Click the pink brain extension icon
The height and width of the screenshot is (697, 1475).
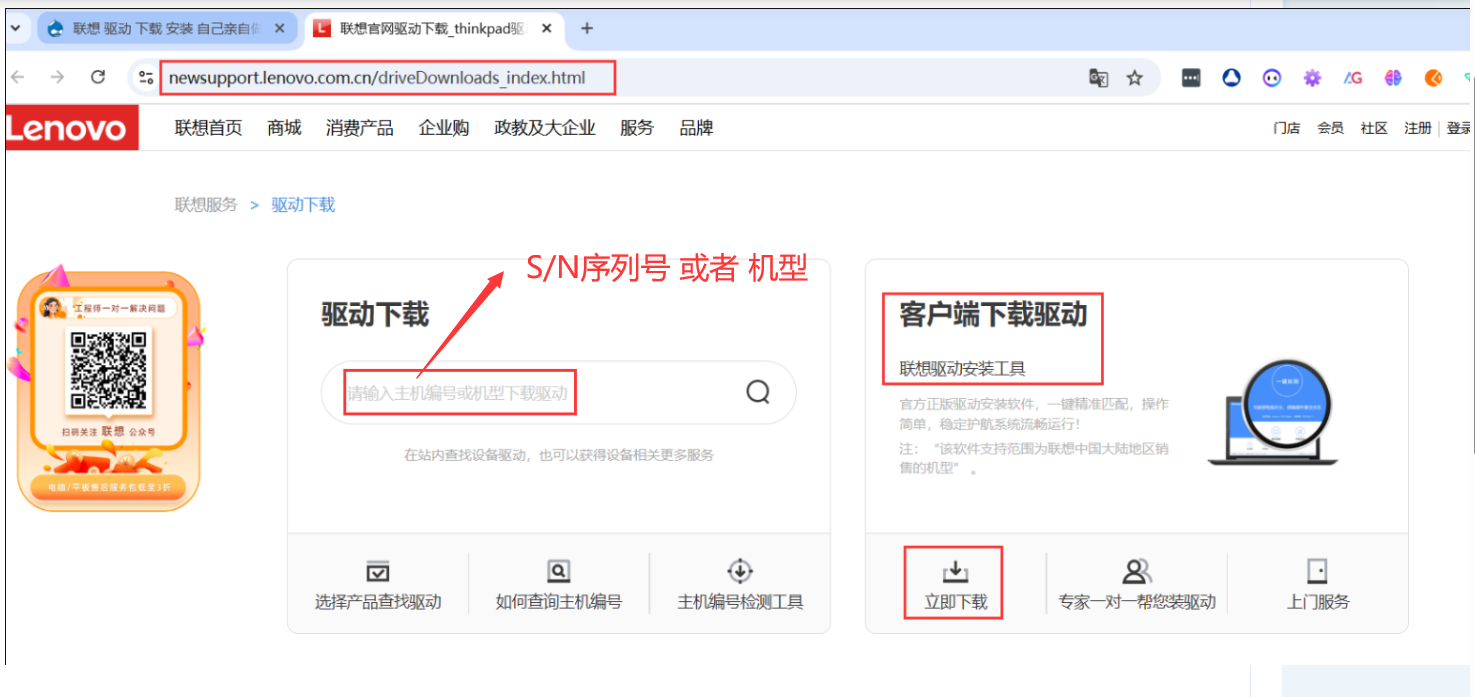[1393, 78]
